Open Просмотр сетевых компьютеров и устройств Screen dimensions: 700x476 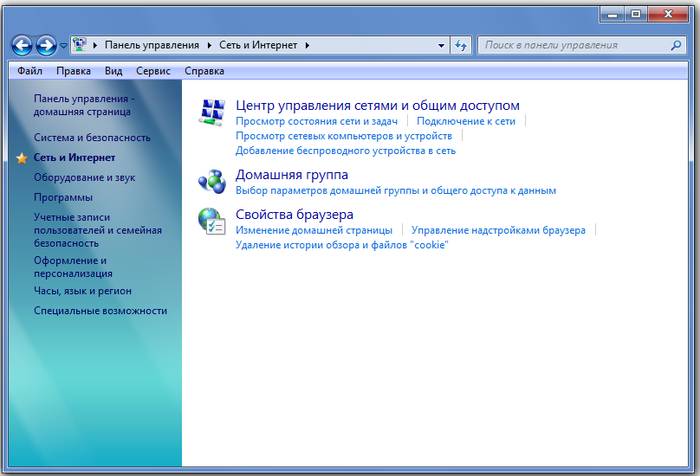(x=344, y=136)
